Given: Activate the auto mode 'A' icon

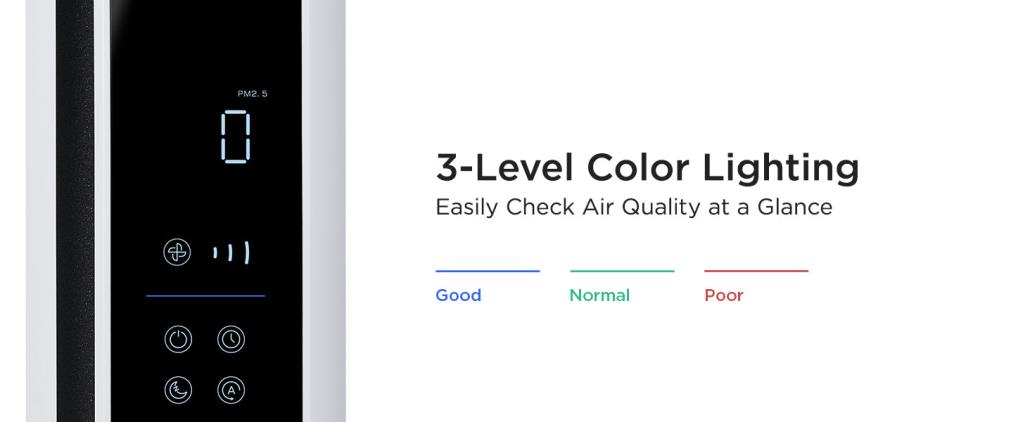Looking at the screenshot, I should point(231,390).
